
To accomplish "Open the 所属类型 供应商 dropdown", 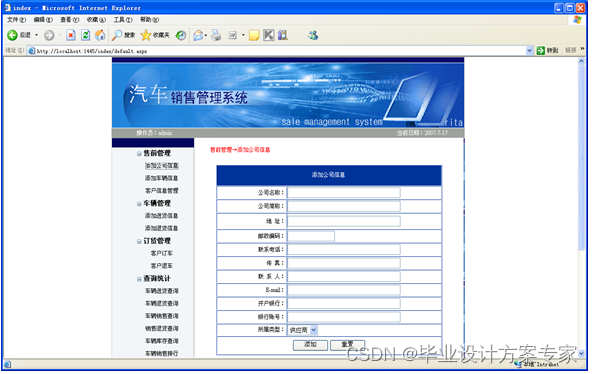I will click(x=303, y=331).
